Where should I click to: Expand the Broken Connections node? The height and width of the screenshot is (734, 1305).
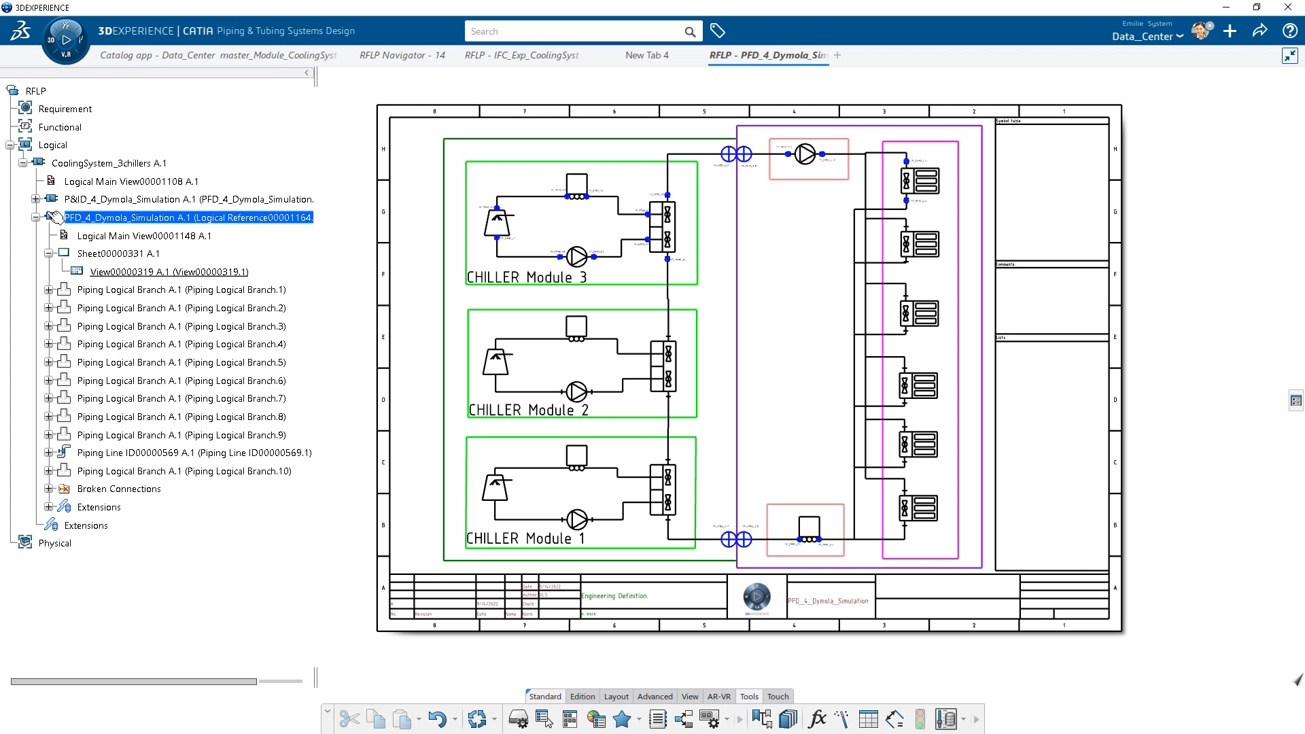point(49,489)
